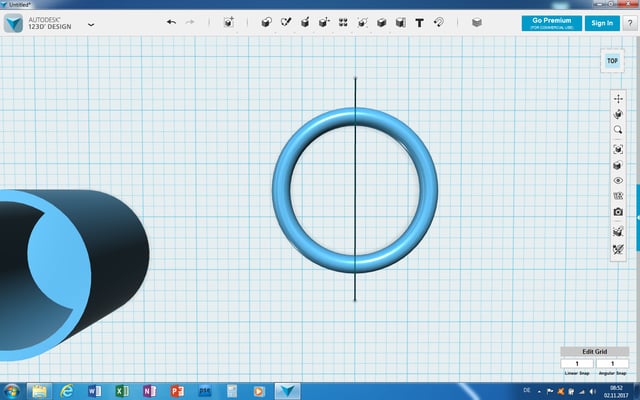Open File Explorer from the taskbar
The width and height of the screenshot is (640, 400).
click(39, 391)
